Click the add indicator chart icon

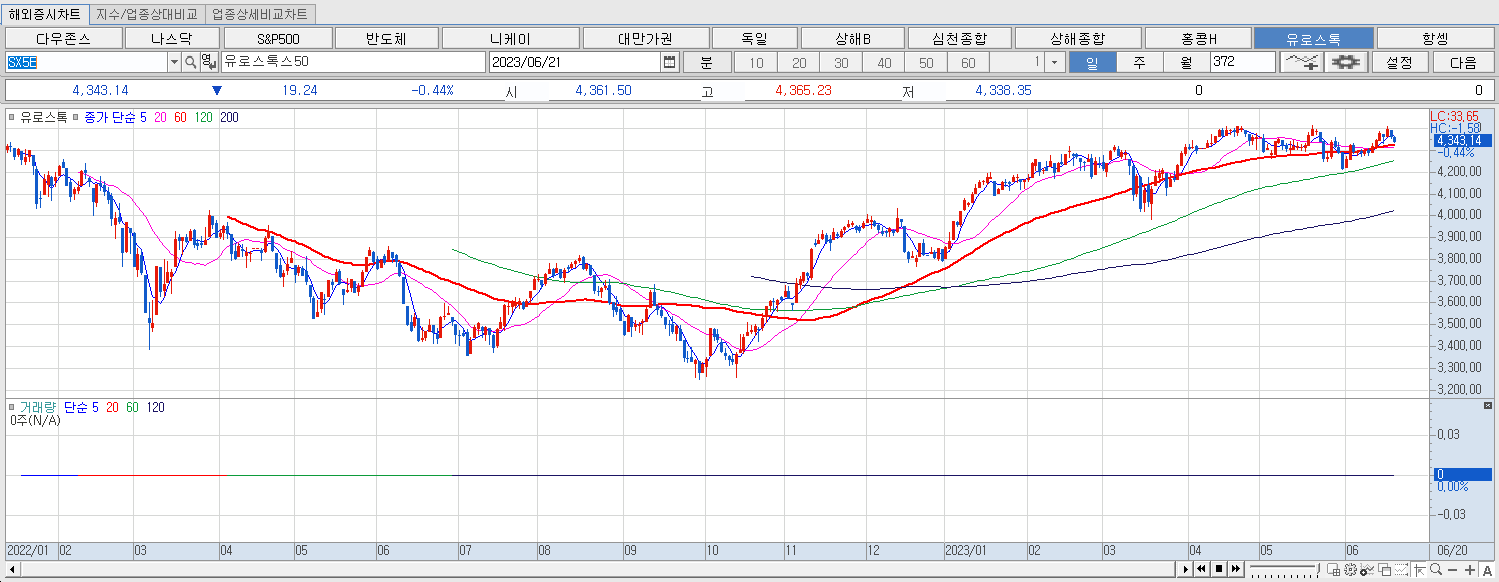pyautogui.click(x=1367, y=569)
